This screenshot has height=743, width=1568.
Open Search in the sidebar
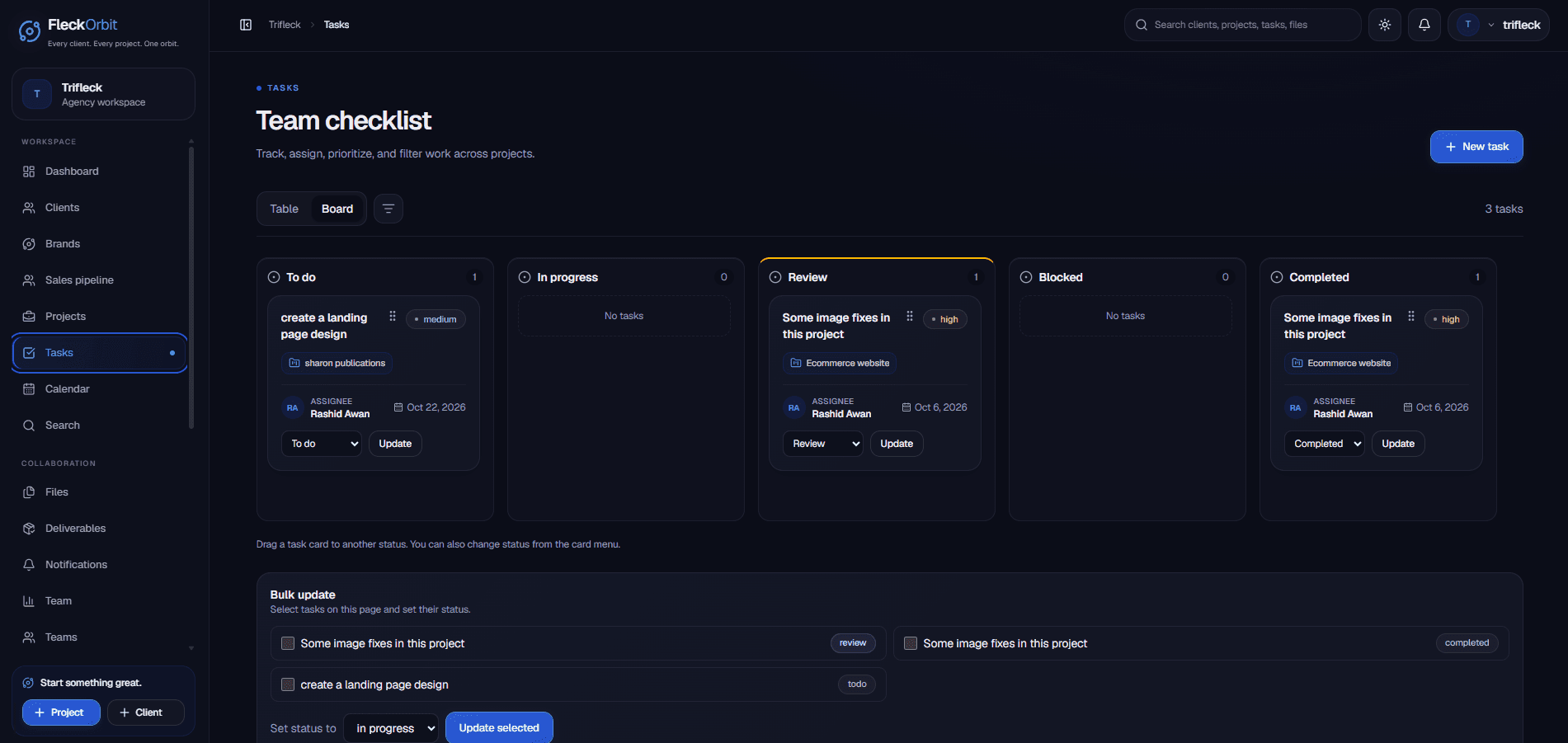[100, 426]
